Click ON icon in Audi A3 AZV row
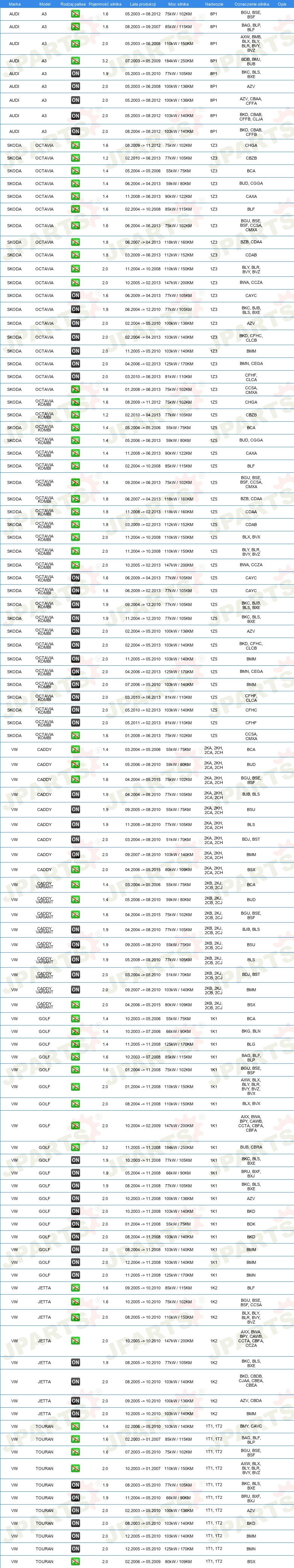This screenshot has width=294, height=1568. pos(75,86)
